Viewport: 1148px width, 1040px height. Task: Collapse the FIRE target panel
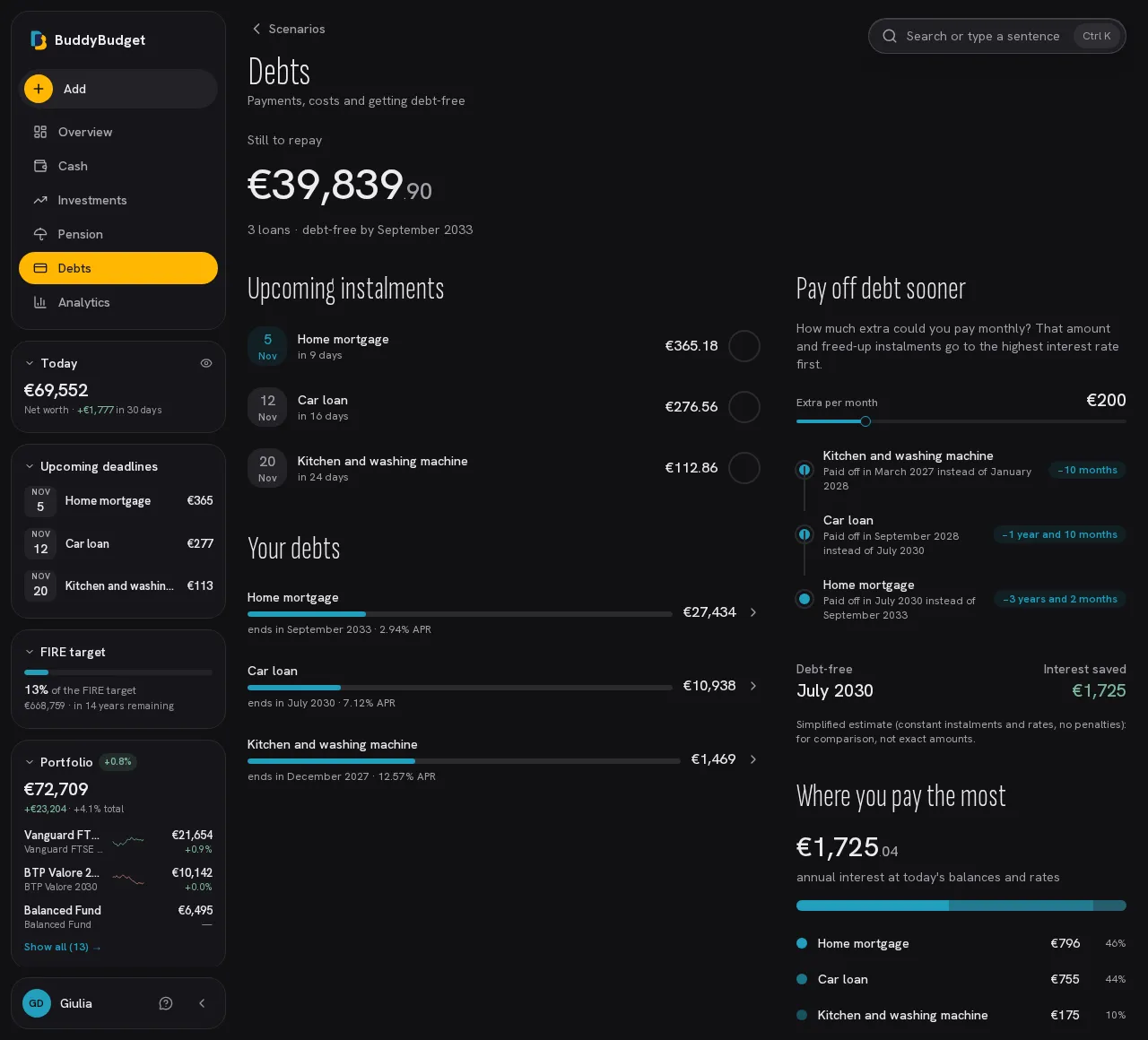point(30,652)
